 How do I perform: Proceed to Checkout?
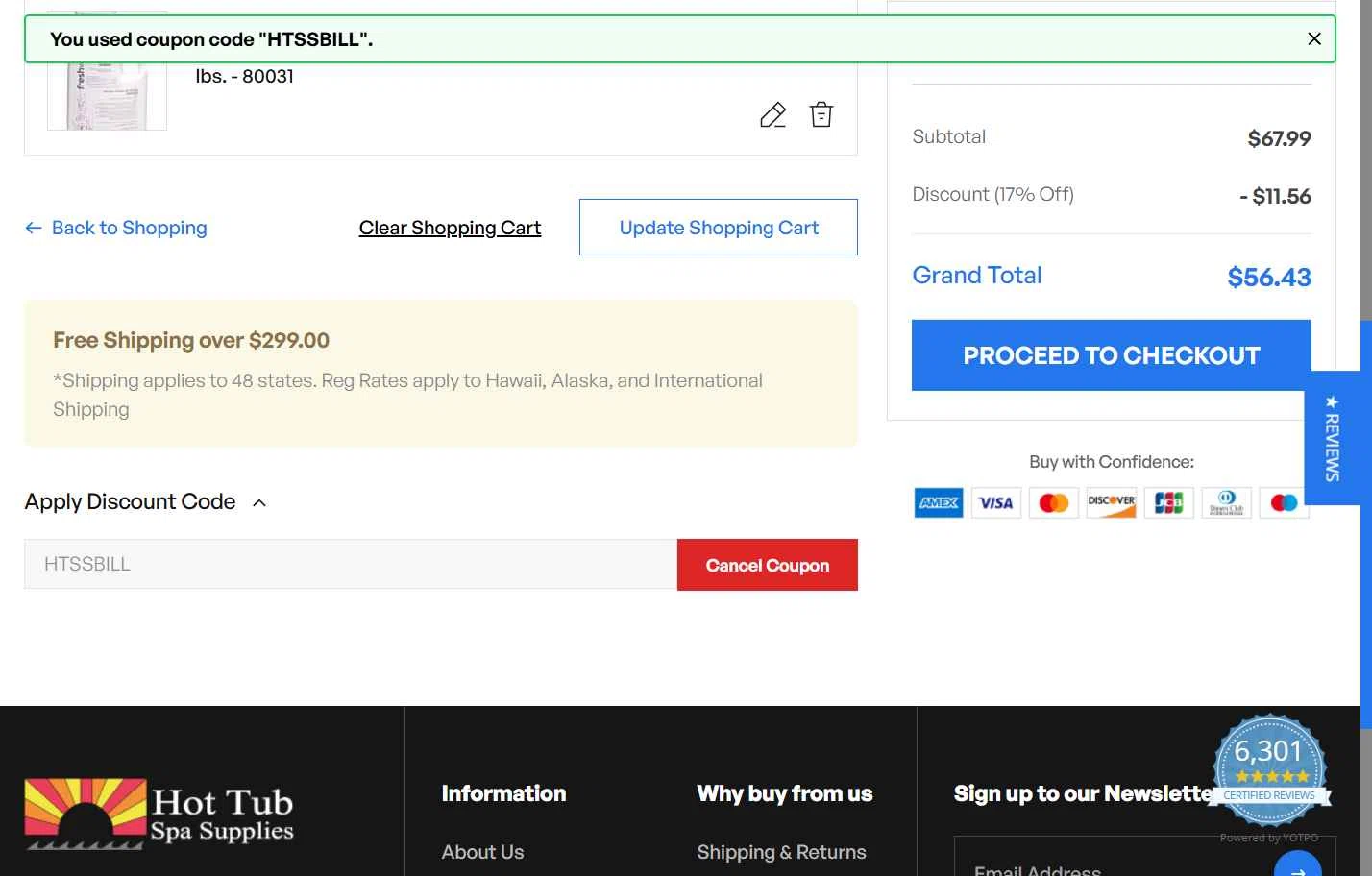1112,355
